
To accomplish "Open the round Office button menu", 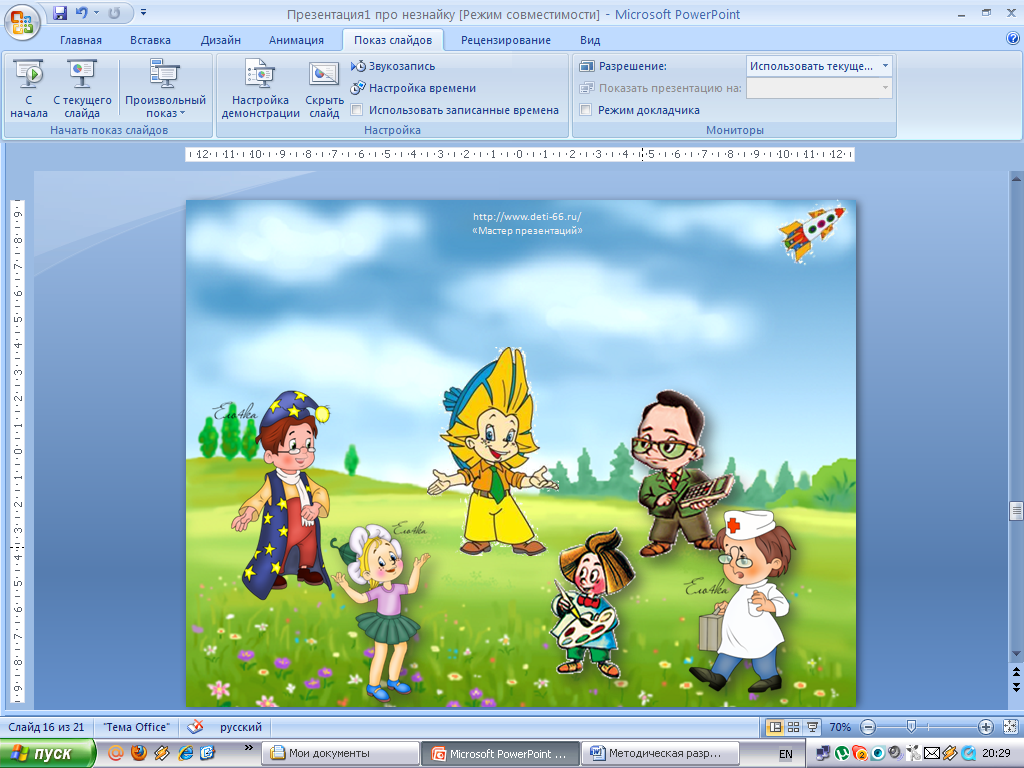I will coord(22,21).
